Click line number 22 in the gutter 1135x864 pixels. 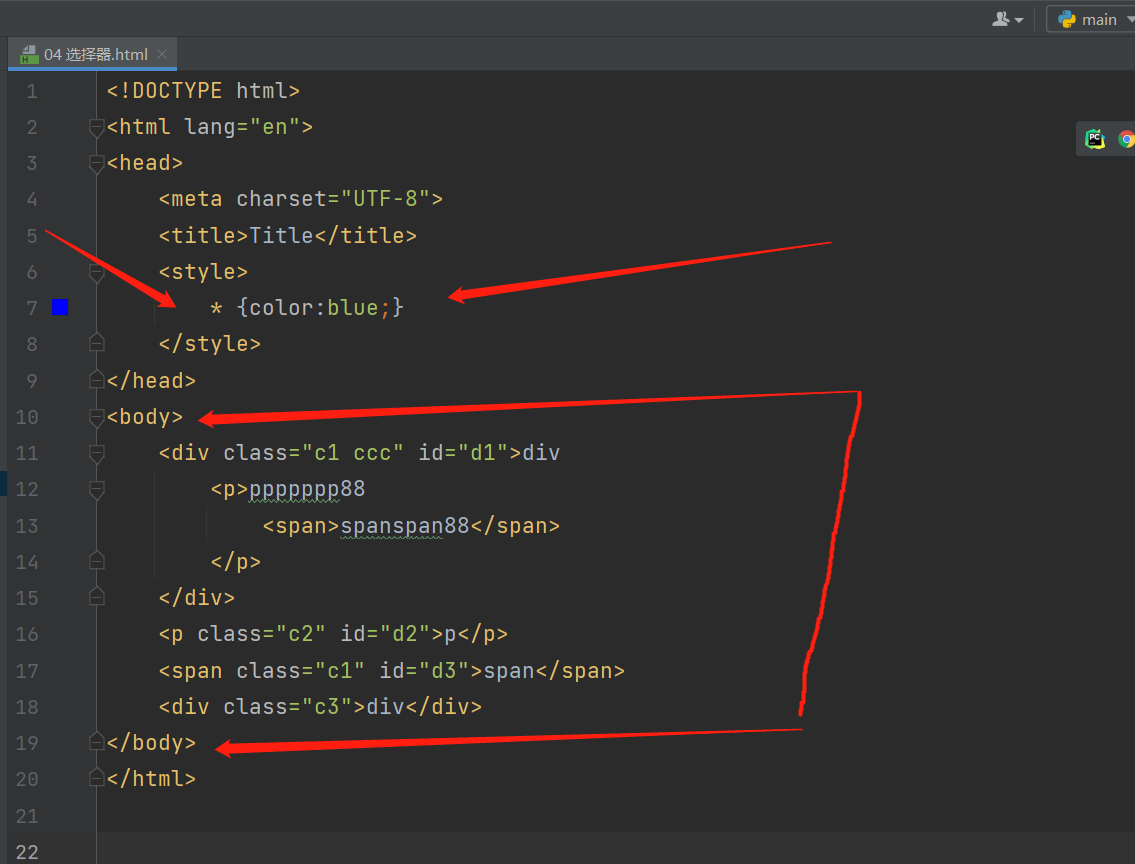pos(27,852)
